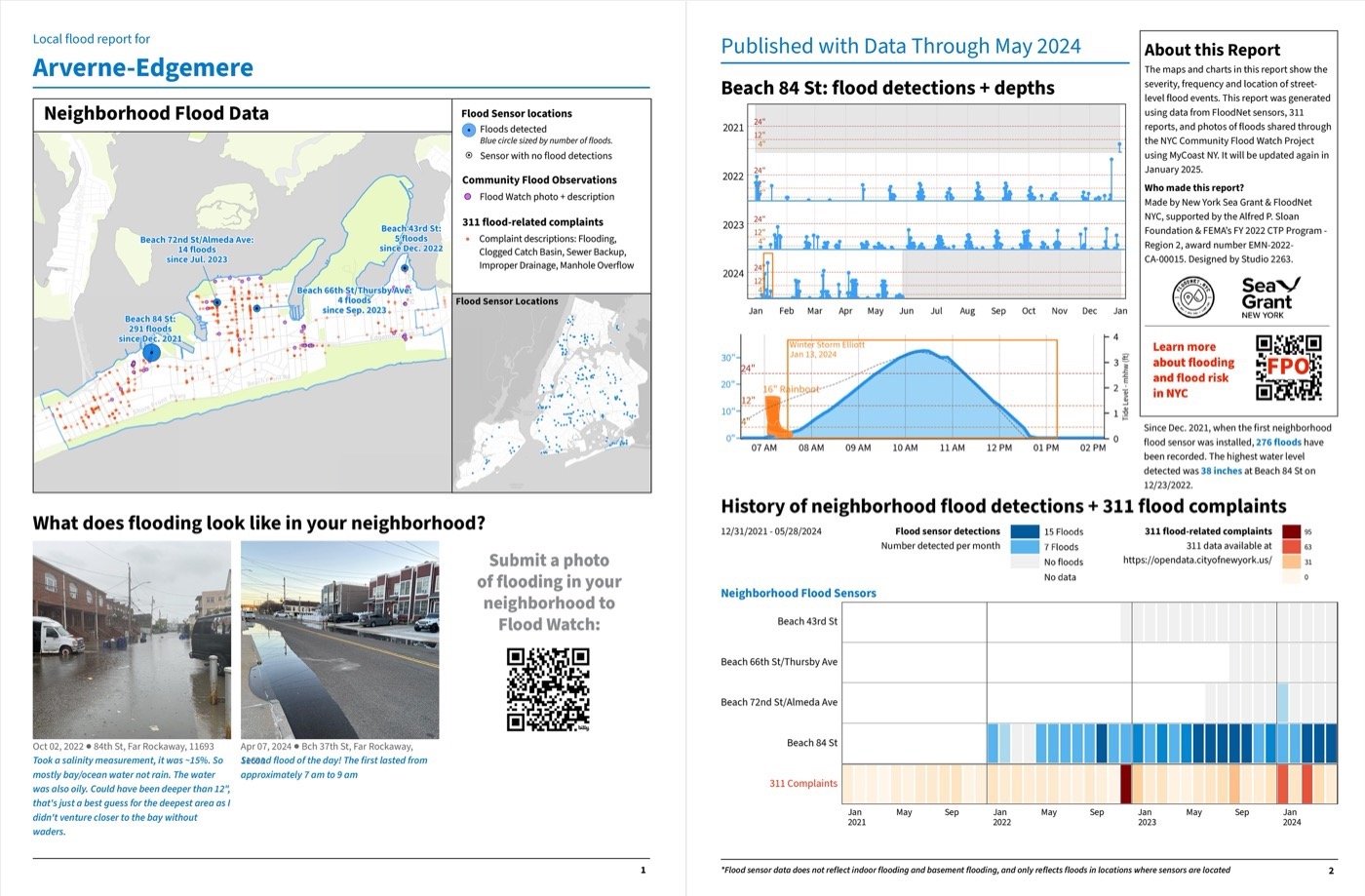Click the 'Flood sensor detections' legend title
Image resolution: width=1365 pixels, height=896 pixels.
click(948, 531)
